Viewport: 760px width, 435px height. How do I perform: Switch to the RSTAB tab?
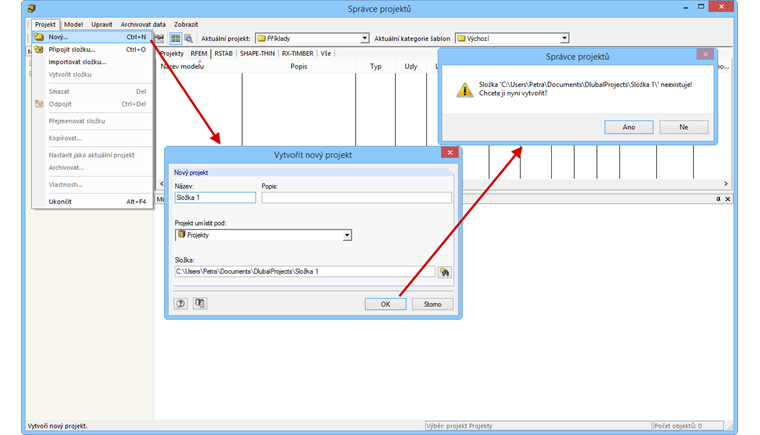223,53
